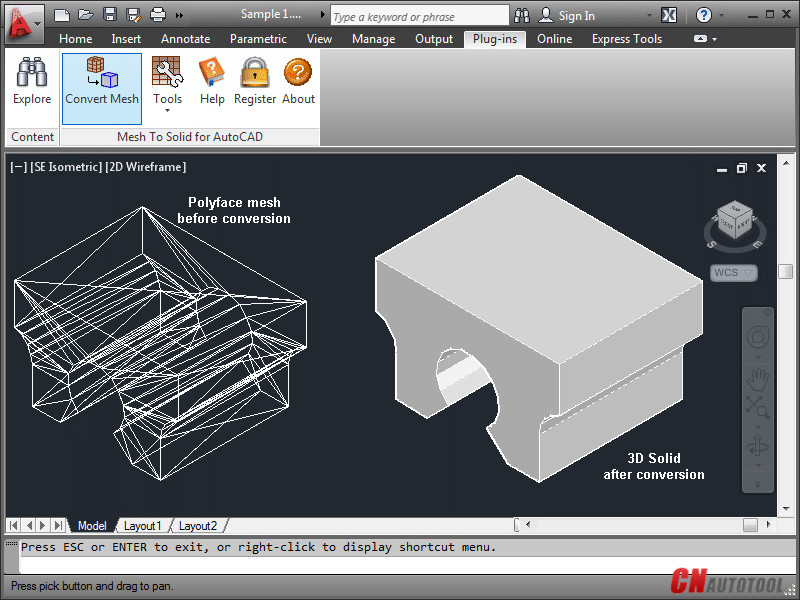The width and height of the screenshot is (800, 600).
Task: Go to the Output ribbon tab
Action: [434, 39]
